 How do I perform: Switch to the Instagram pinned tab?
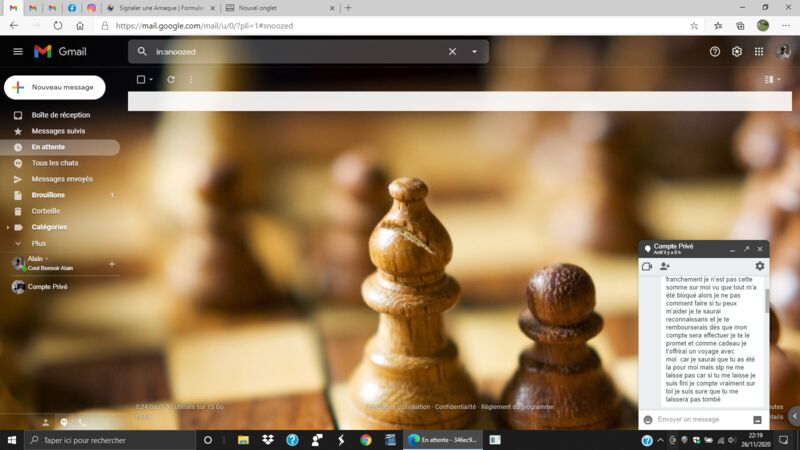pyautogui.click(x=91, y=8)
